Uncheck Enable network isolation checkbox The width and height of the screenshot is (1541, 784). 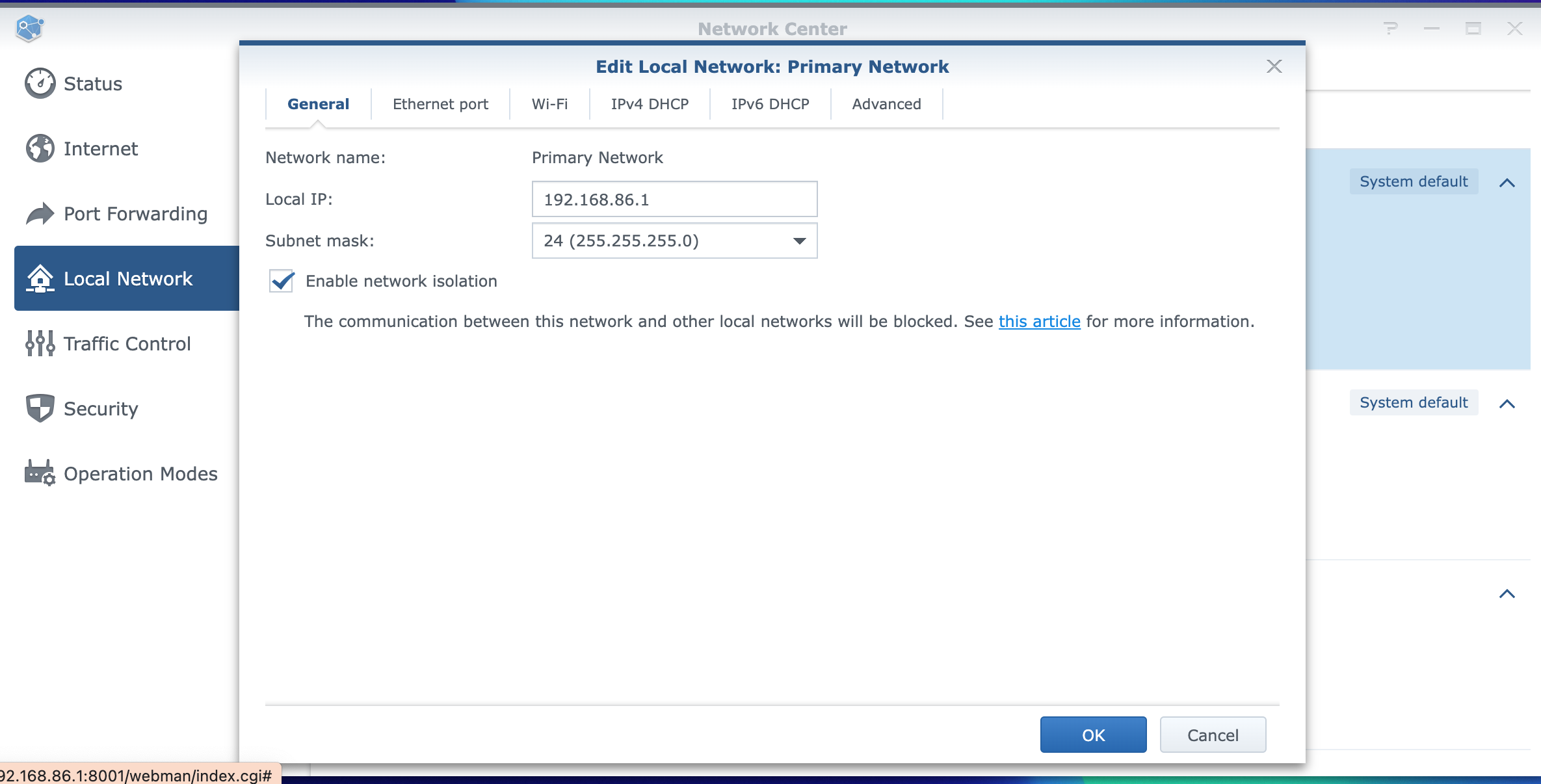point(282,281)
